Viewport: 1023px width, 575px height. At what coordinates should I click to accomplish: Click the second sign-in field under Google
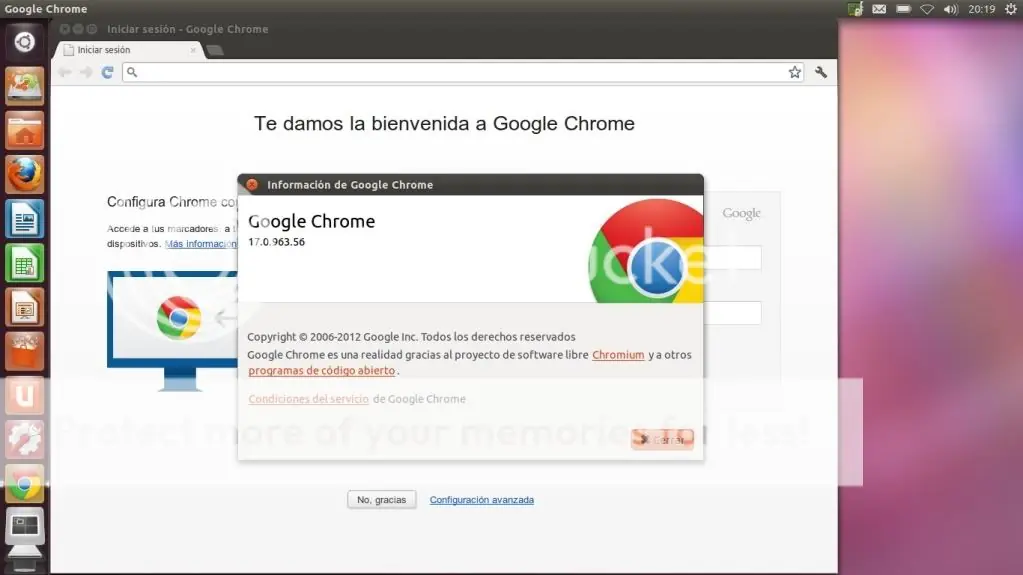[x=733, y=313]
